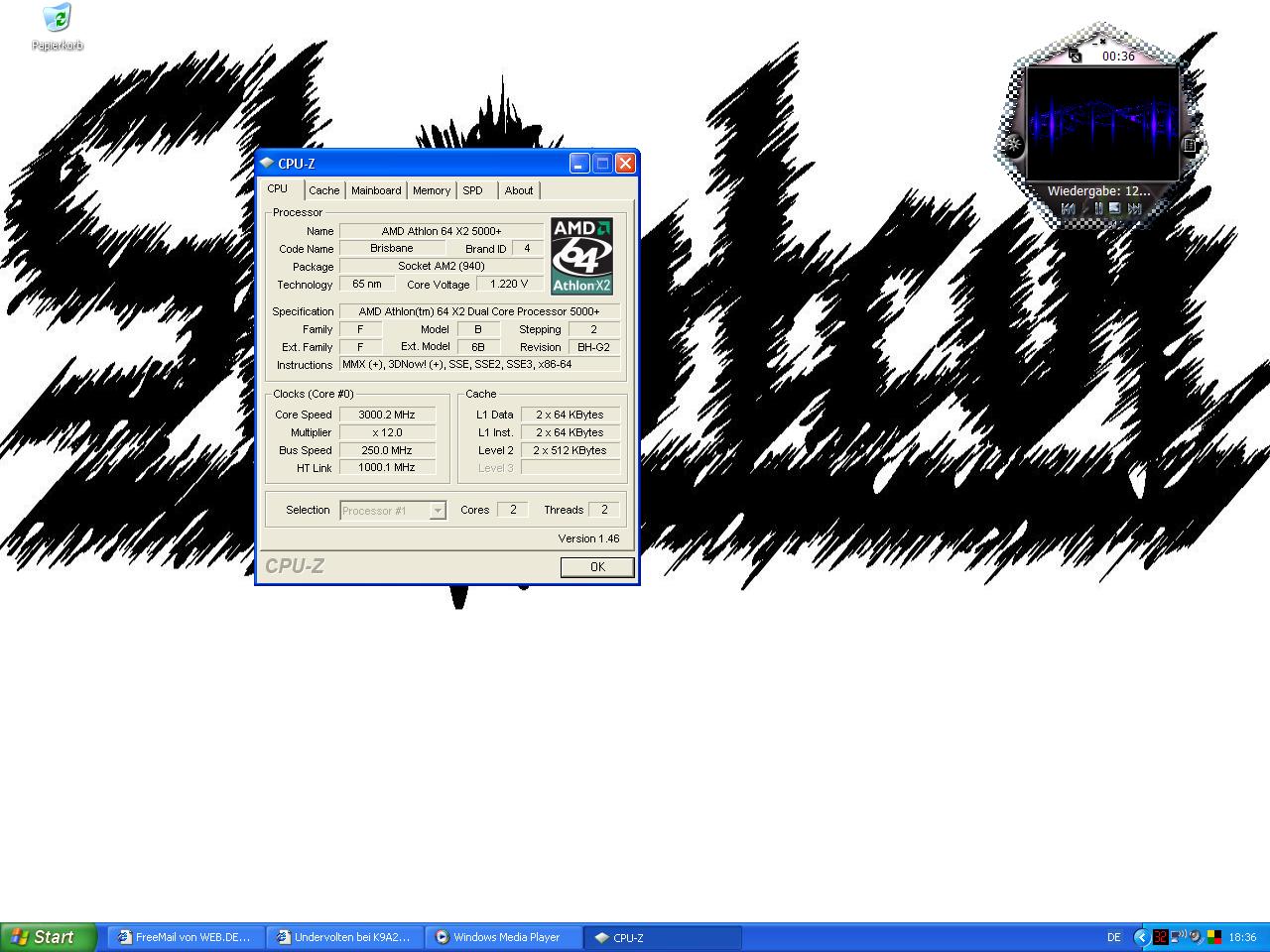Click the DE language indicator
The height and width of the screenshot is (952, 1270).
[x=1113, y=937]
